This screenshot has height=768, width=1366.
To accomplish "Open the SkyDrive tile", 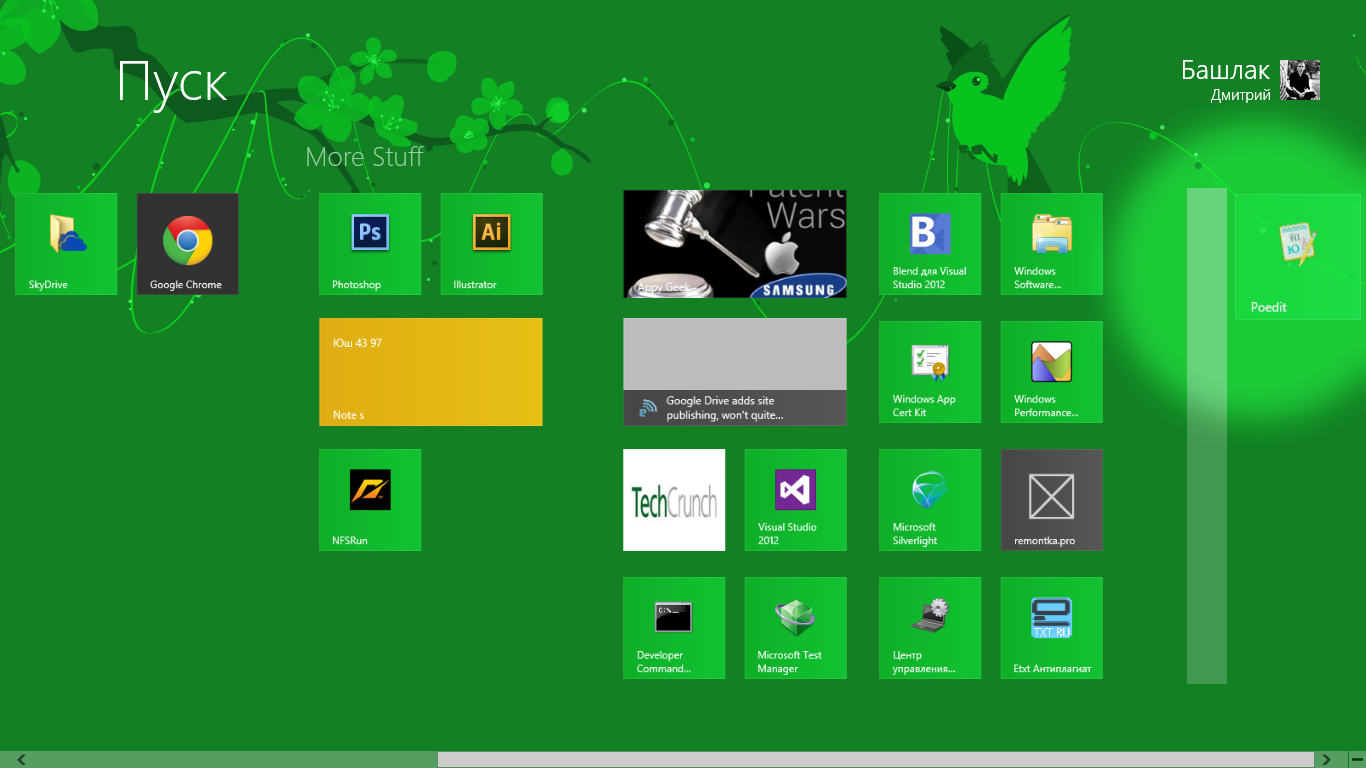I will pyautogui.click(x=66, y=244).
